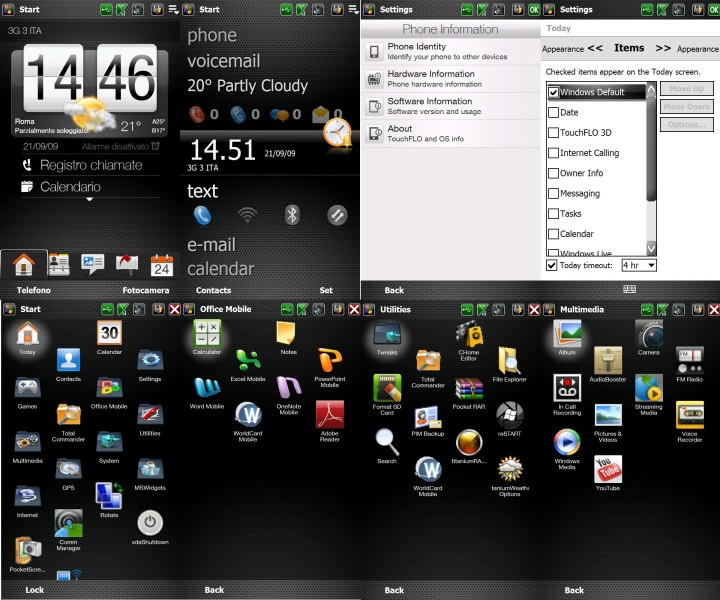This screenshot has width=720, height=600.
Task: Open Phone Identity settings
Action: click(x=451, y=51)
